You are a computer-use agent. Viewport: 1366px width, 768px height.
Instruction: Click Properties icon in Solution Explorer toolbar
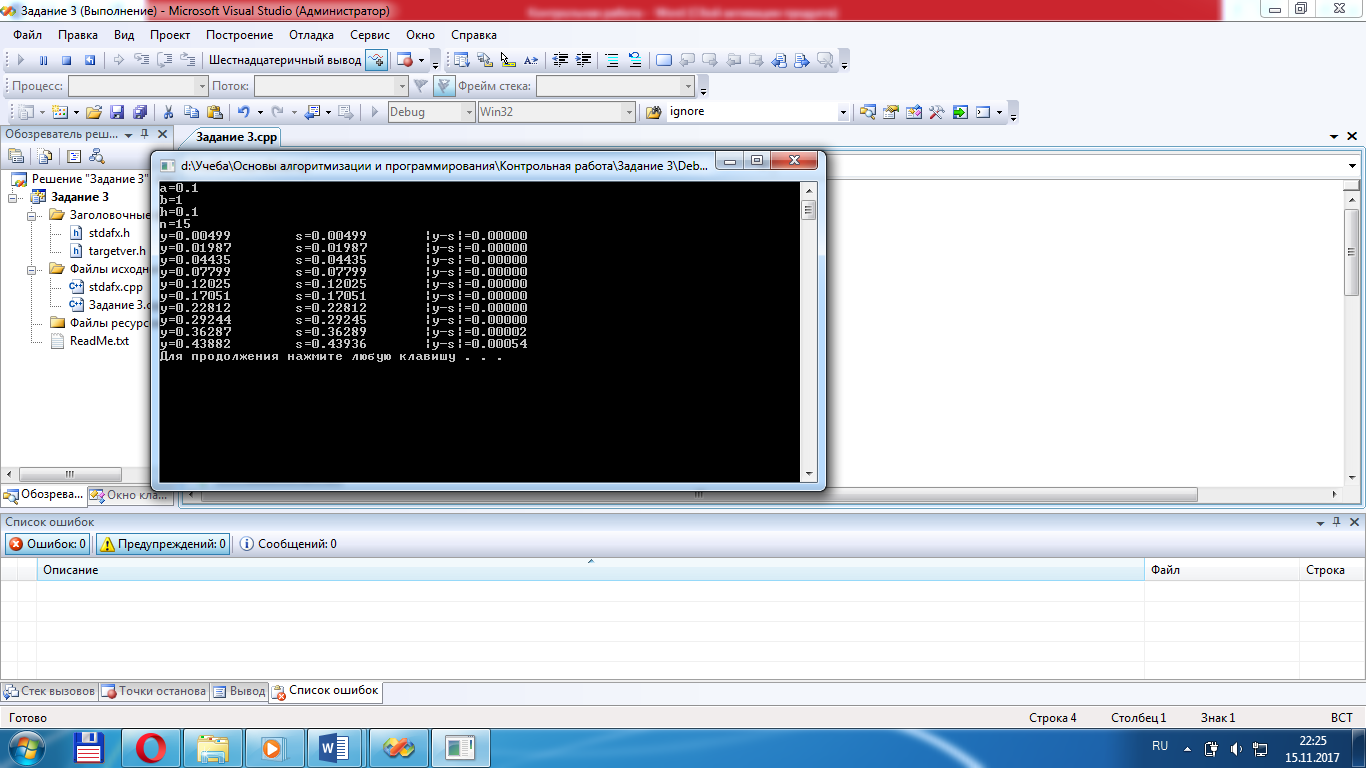point(16,156)
